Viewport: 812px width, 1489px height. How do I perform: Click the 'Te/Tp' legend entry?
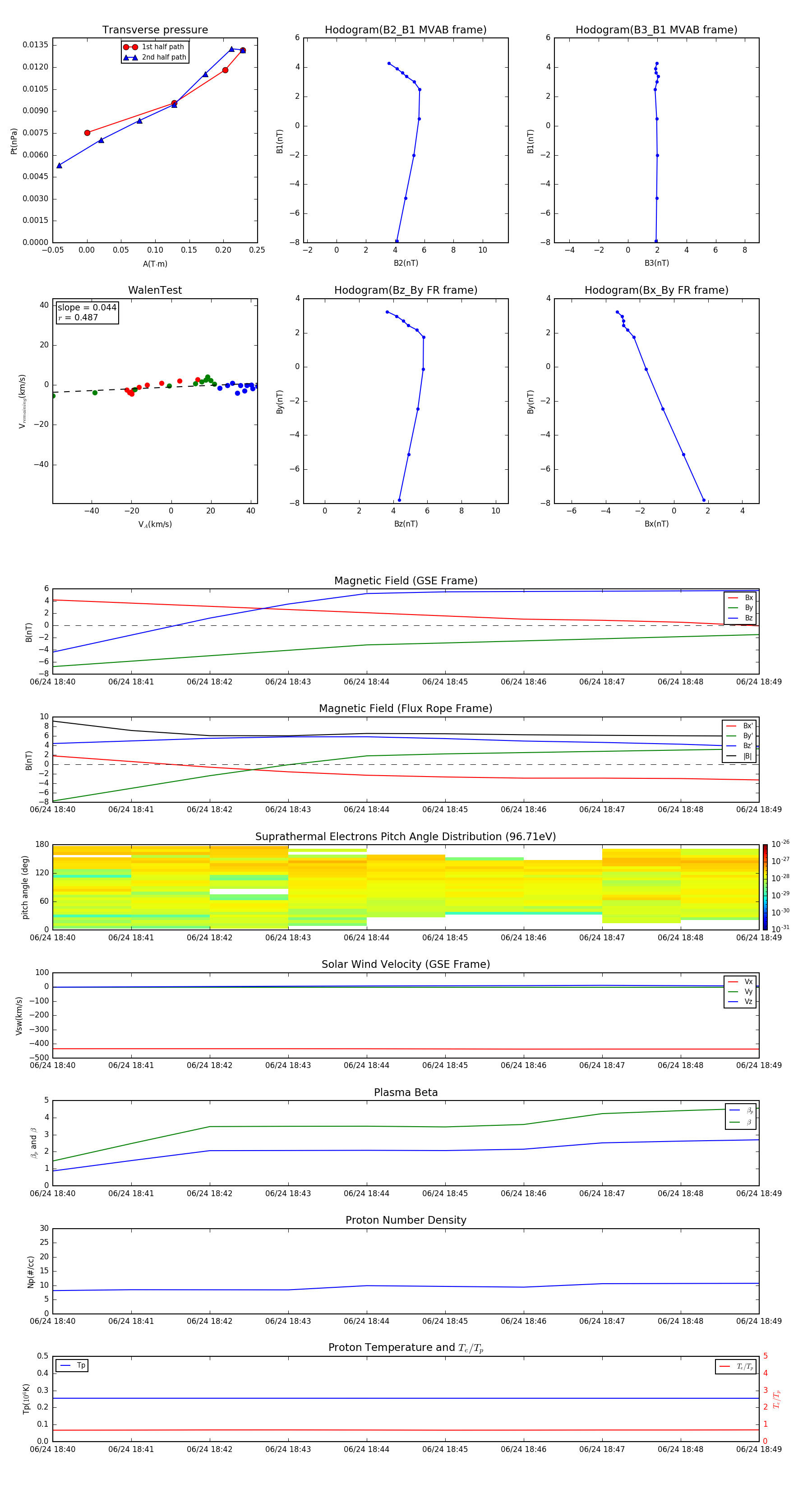pyautogui.click(x=736, y=1366)
